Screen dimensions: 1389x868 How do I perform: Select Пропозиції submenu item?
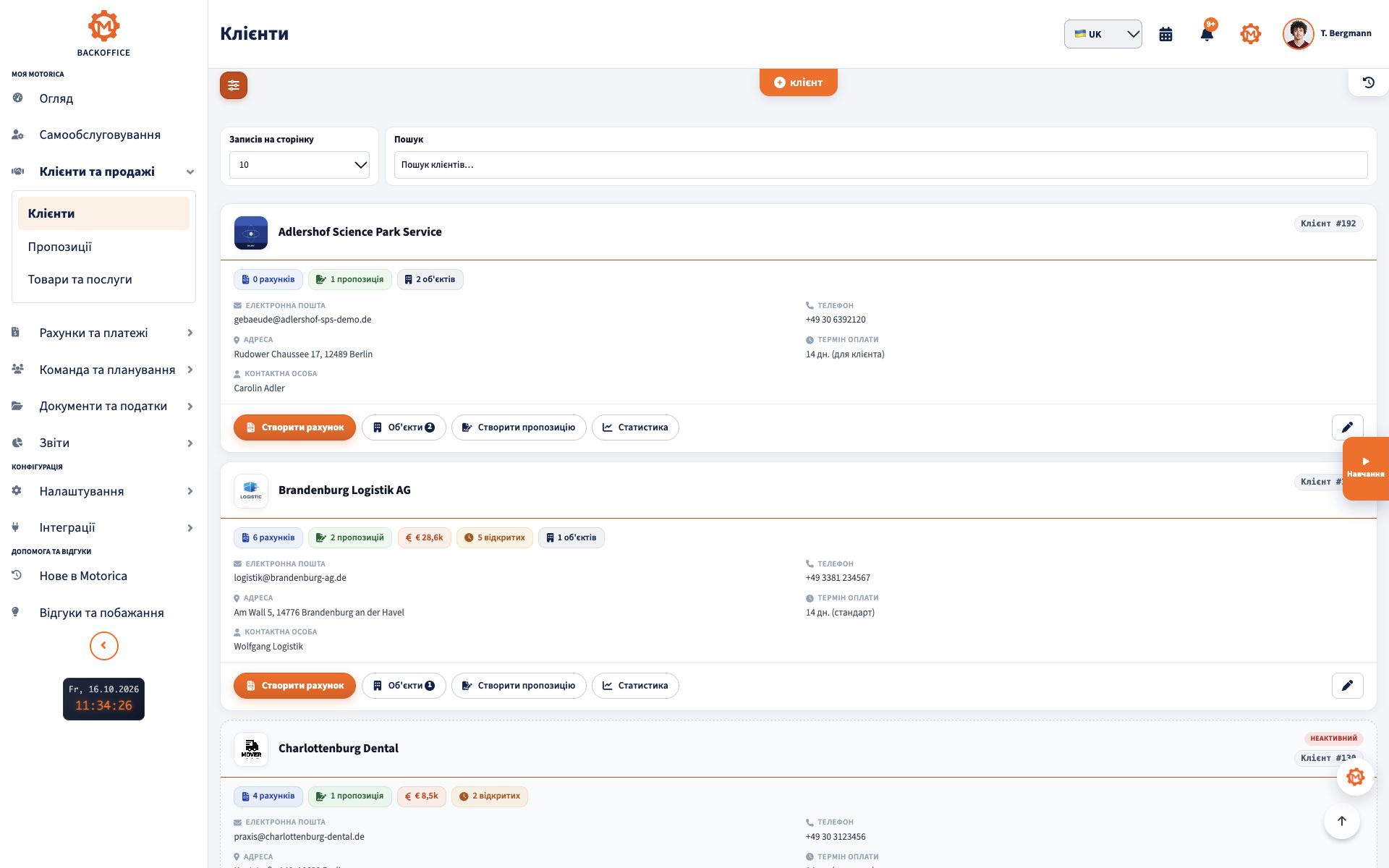click(x=103, y=247)
